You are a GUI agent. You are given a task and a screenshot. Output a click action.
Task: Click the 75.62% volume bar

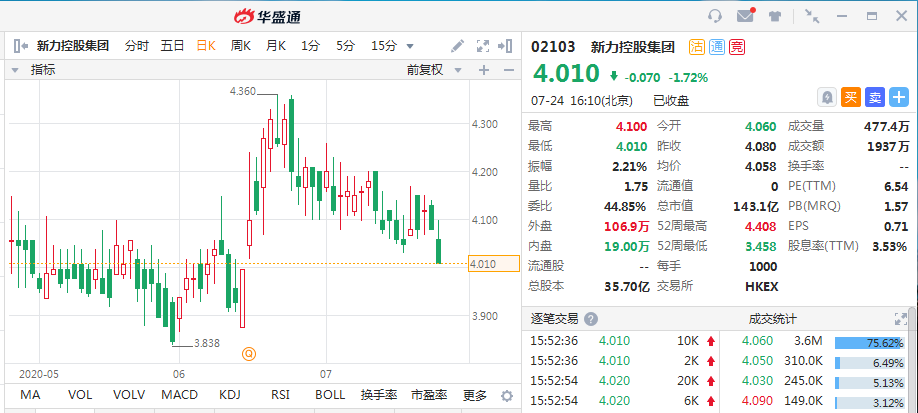point(869,343)
